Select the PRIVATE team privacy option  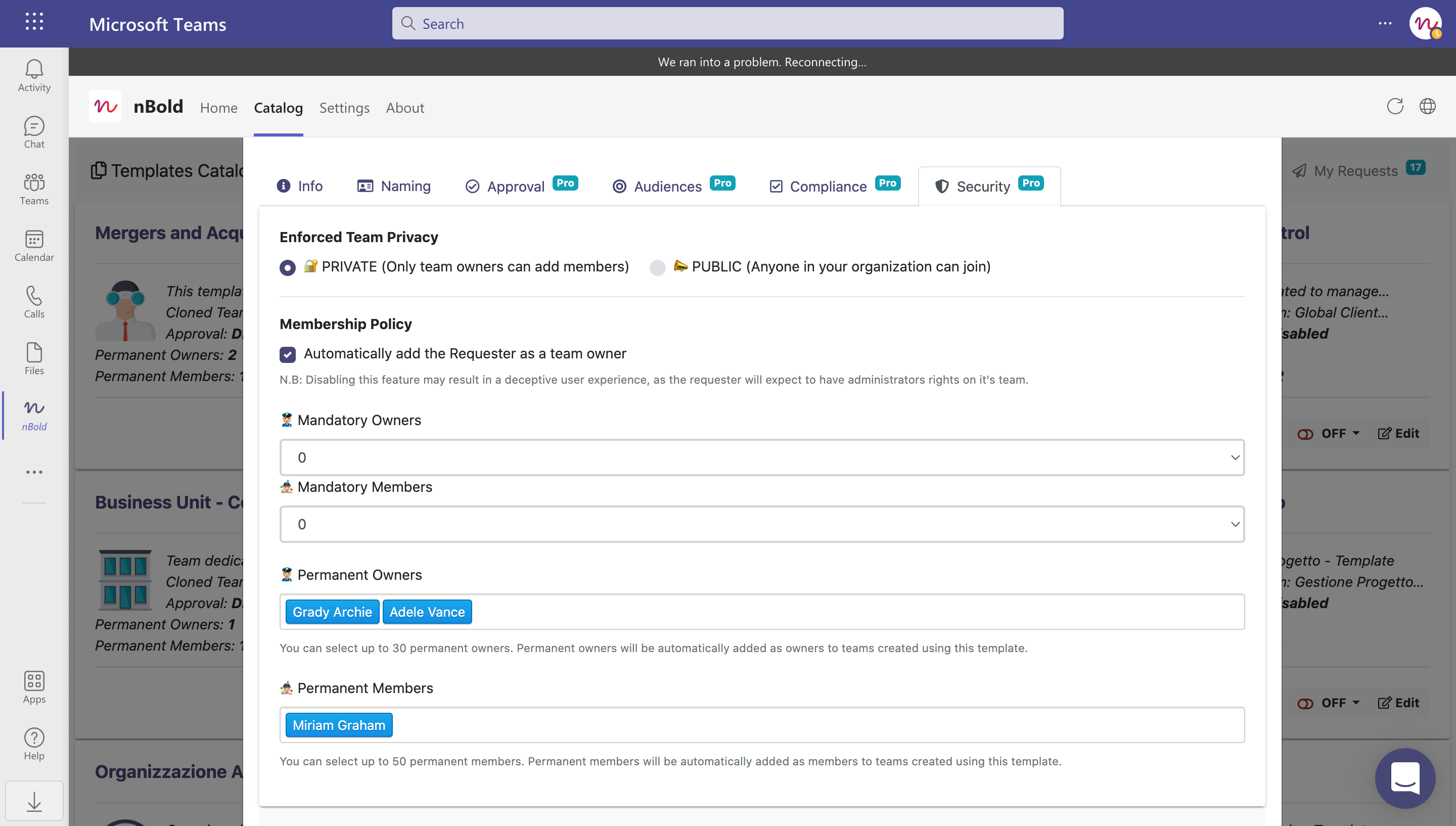click(x=288, y=267)
